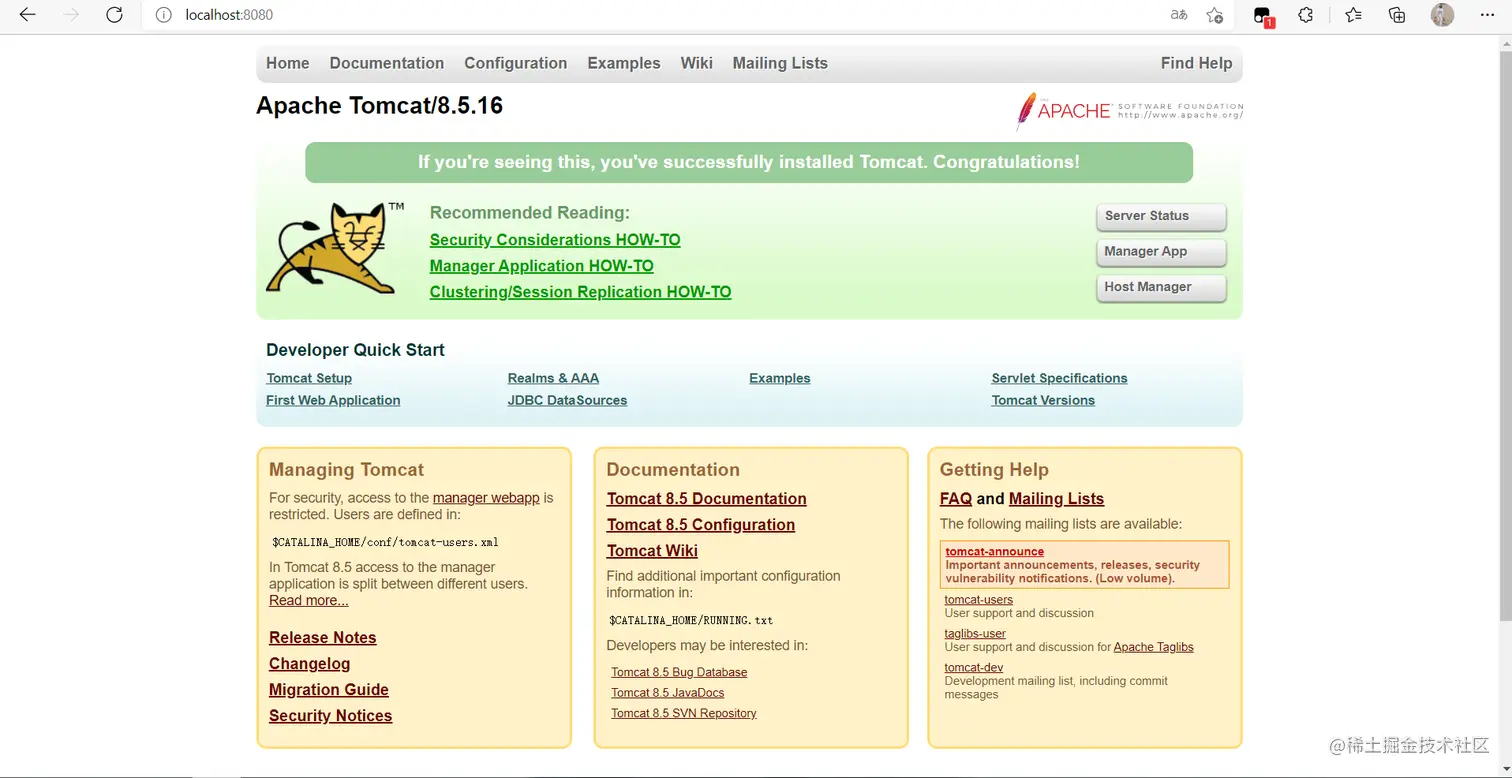This screenshot has height=778, width=1512.
Task: Open the Tomcat Setup link
Action: tap(309, 378)
